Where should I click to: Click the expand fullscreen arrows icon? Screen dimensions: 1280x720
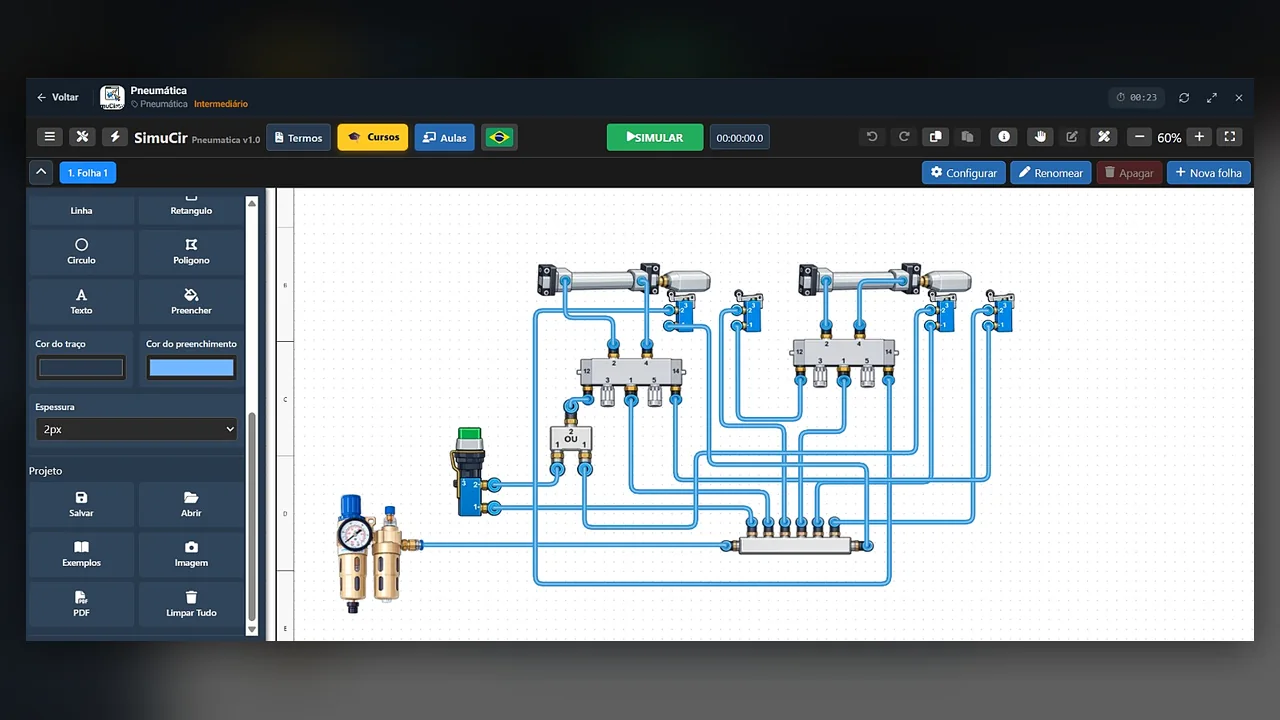coord(1212,98)
